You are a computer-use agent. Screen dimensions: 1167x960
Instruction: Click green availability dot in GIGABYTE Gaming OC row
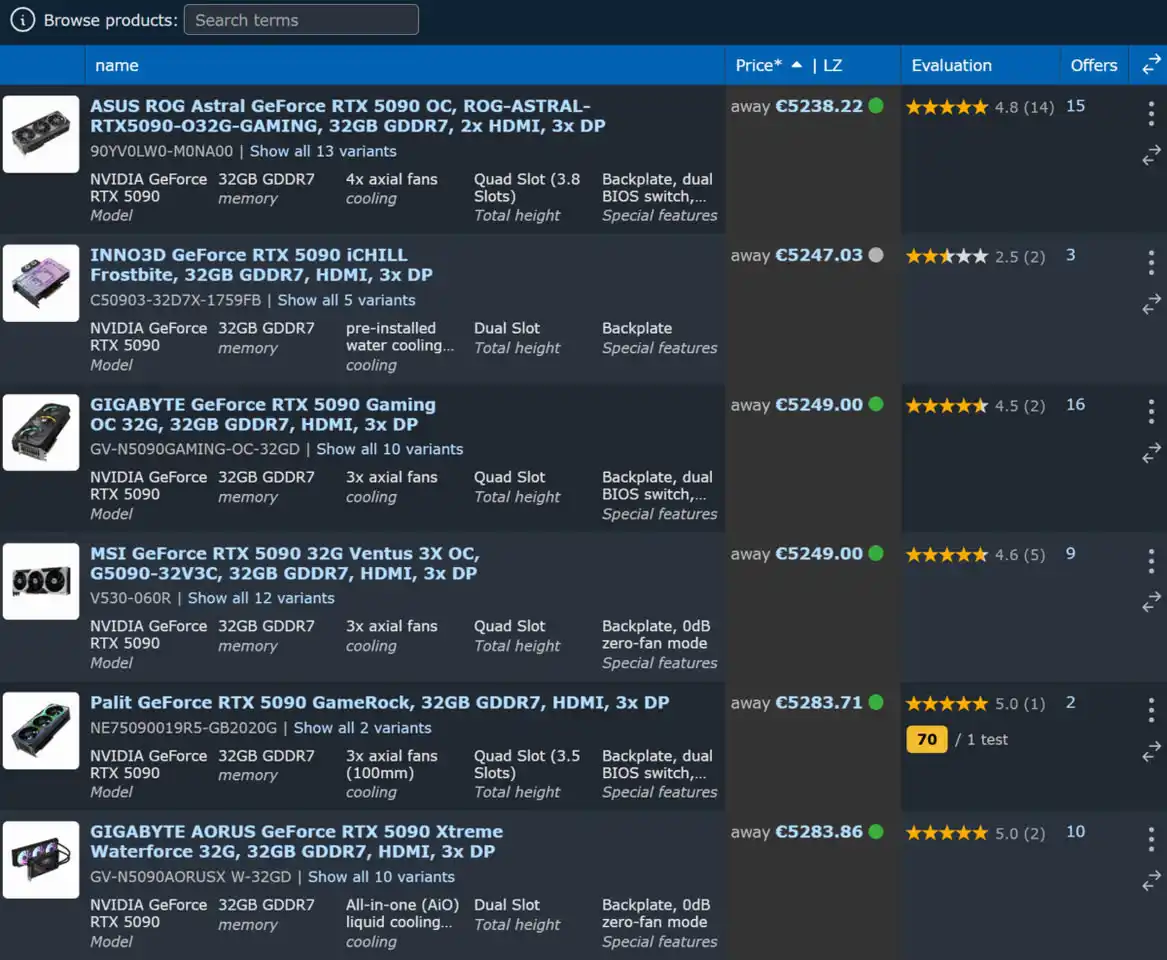[876, 404]
